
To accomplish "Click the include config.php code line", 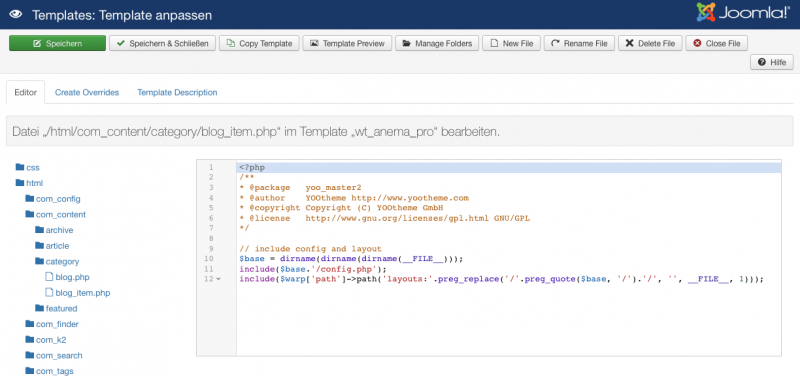I will [313, 269].
